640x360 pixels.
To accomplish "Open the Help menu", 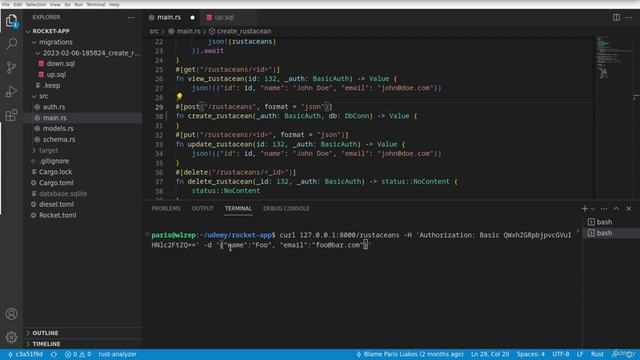I will click(x=114, y=4).
